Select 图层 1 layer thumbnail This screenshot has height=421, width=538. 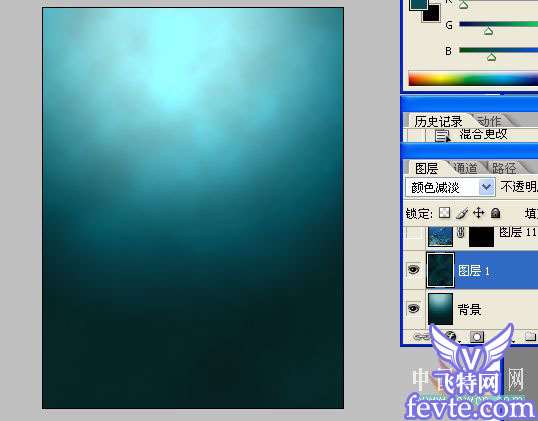pos(440,270)
